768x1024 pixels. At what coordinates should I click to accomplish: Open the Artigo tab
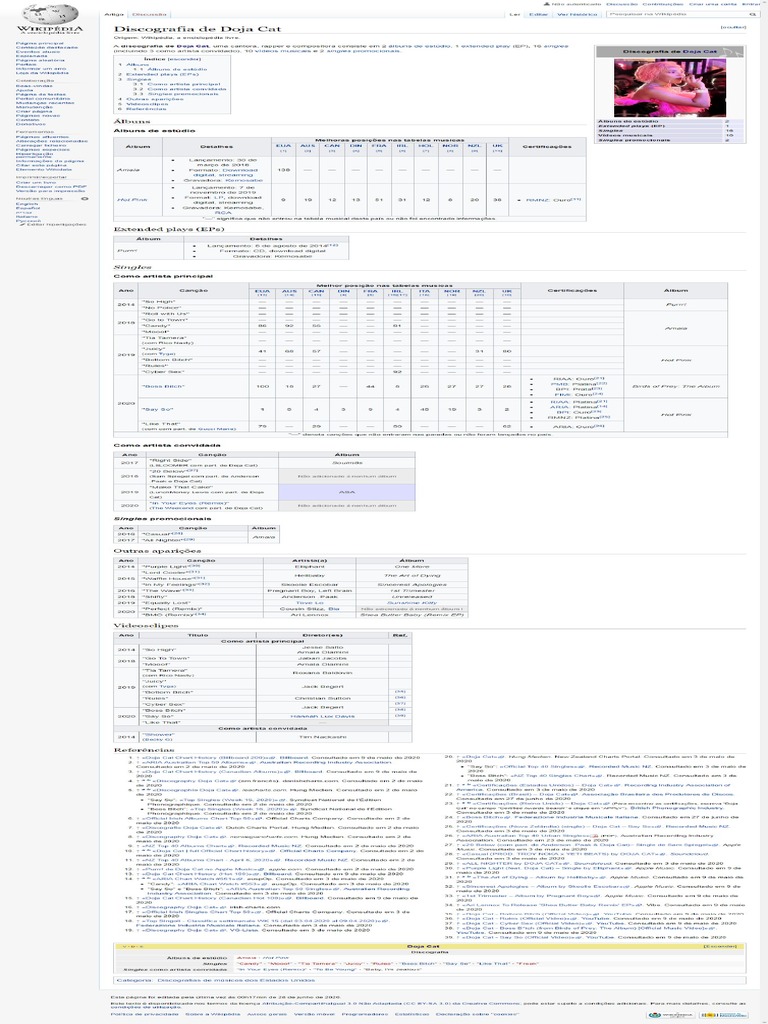113,14
